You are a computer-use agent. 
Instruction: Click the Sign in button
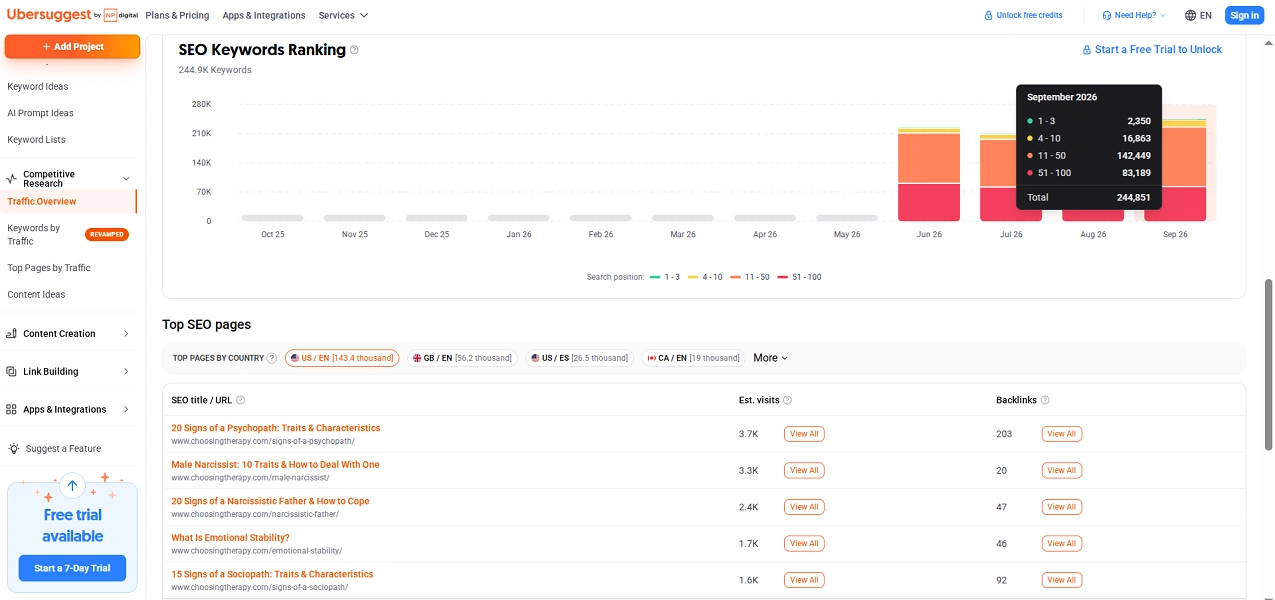(1245, 15)
